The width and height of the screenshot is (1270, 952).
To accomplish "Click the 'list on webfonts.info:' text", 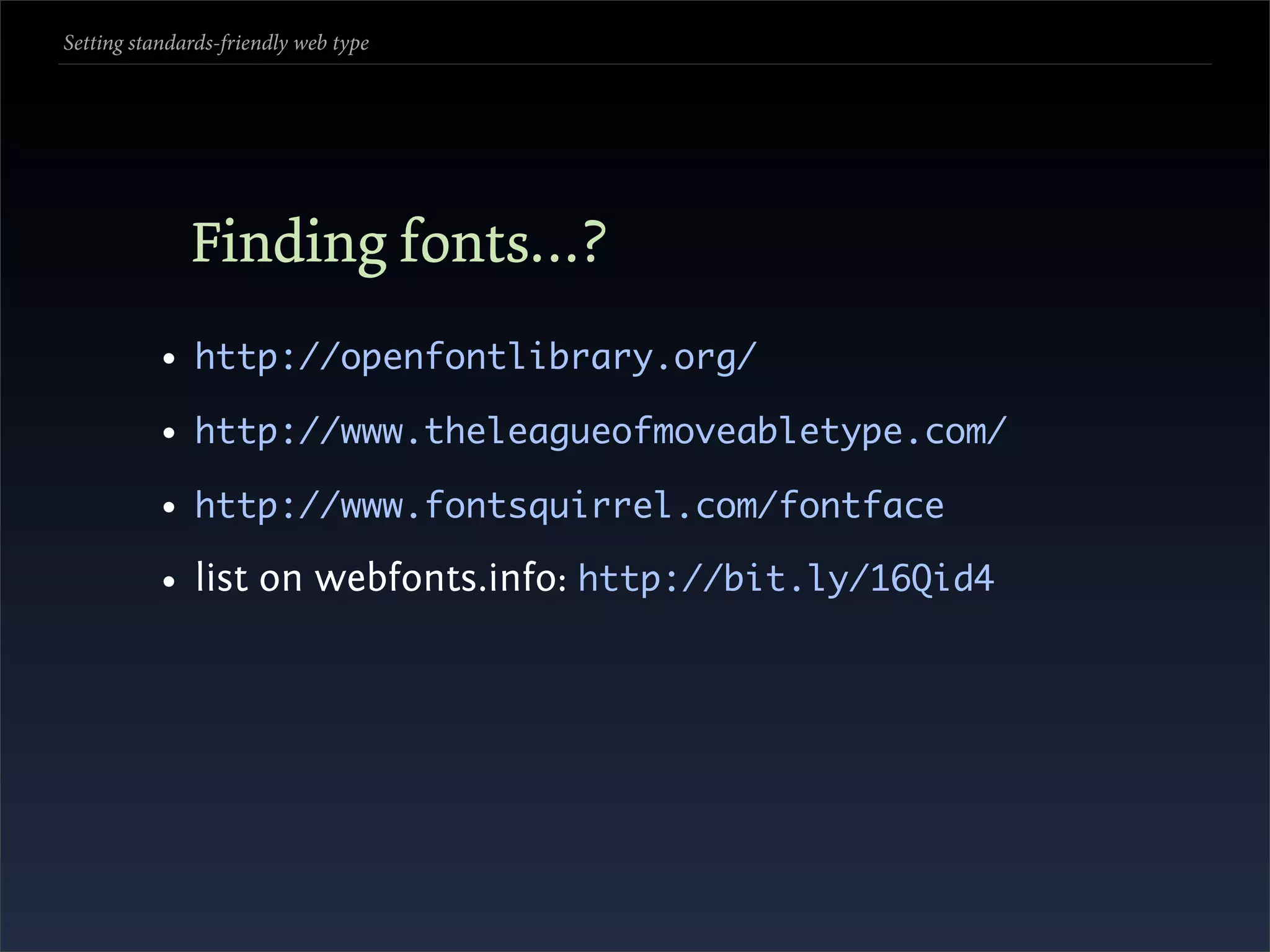I will pyautogui.click(x=381, y=578).
